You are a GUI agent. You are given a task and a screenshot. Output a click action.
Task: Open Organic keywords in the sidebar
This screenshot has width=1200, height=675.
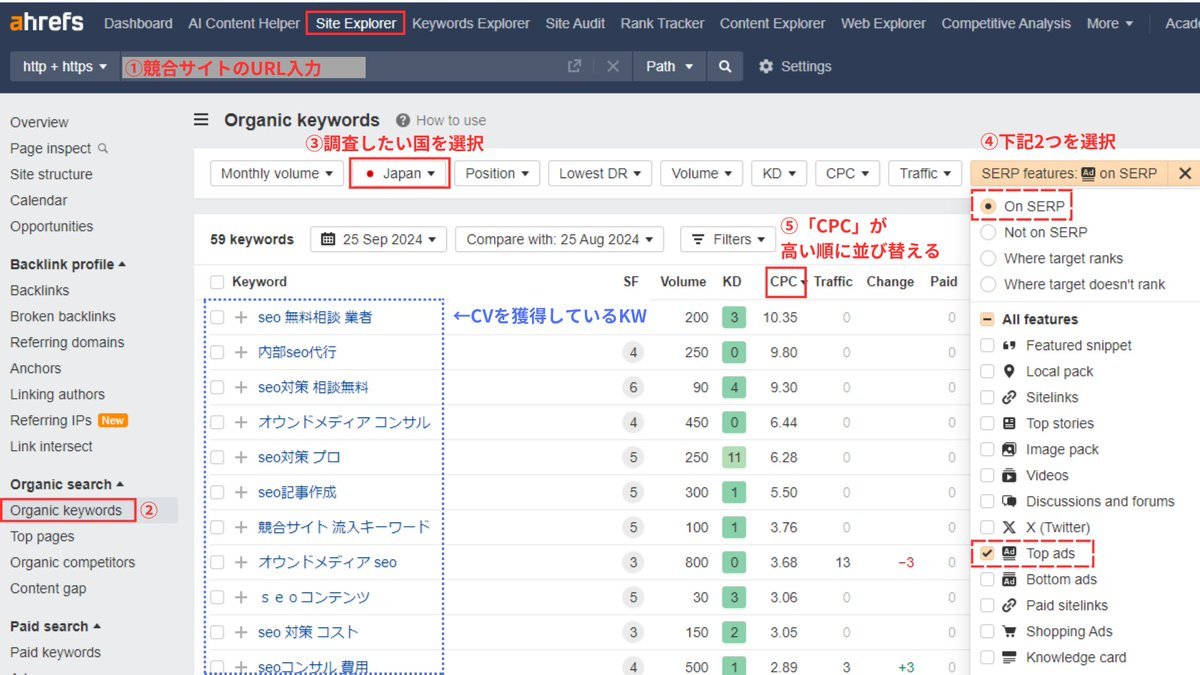(66, 510)
